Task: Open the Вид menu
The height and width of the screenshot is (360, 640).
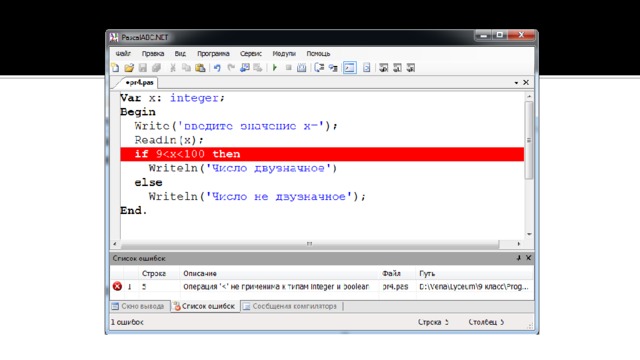Action: tap(180, 53)
